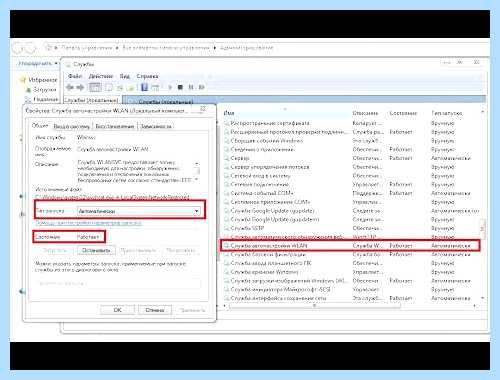500x380 pixels.
Task: Click the Start service play icon
Action: click(170, 87)
